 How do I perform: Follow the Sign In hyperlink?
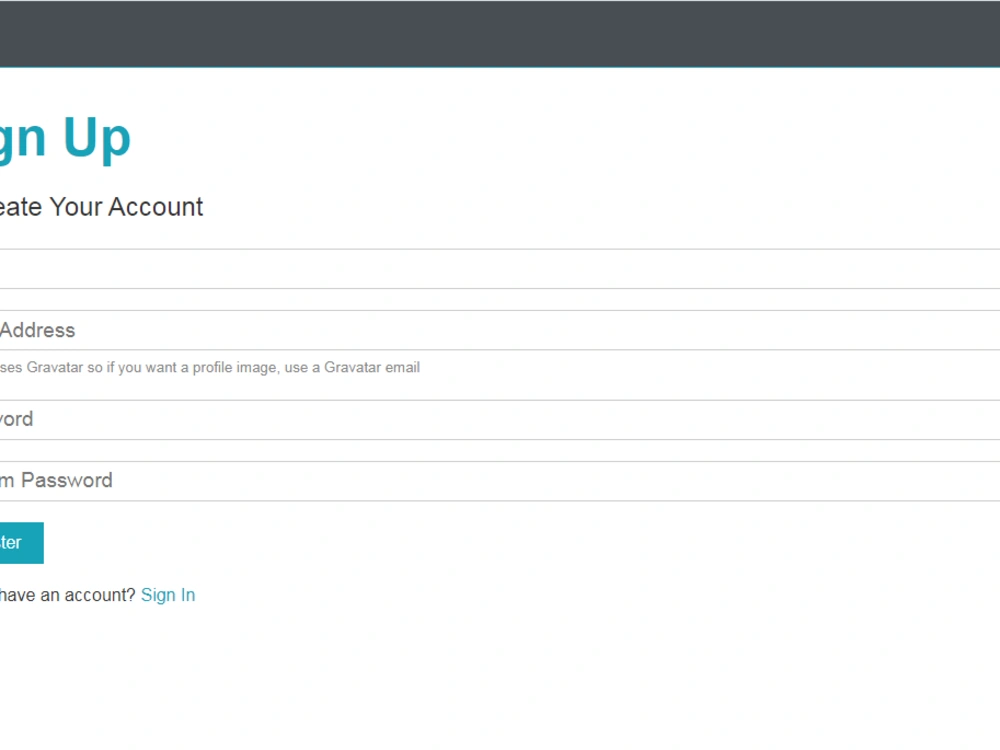pos(168,595)
